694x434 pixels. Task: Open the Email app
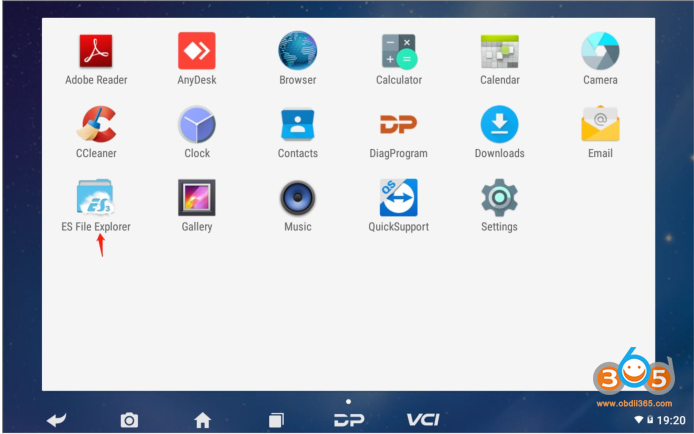[600, 123]
